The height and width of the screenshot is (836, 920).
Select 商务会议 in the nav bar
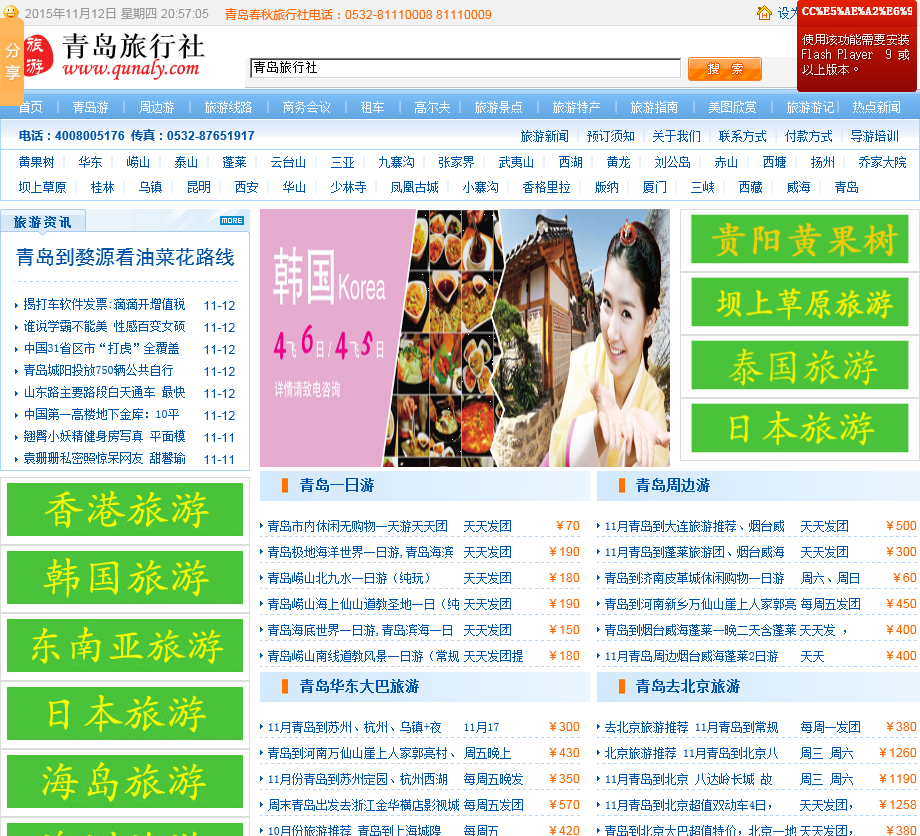click(306, 107)
